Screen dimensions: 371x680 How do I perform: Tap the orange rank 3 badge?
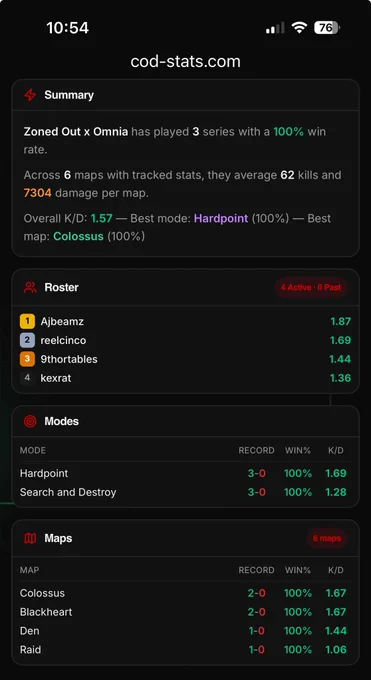(27, 359)
